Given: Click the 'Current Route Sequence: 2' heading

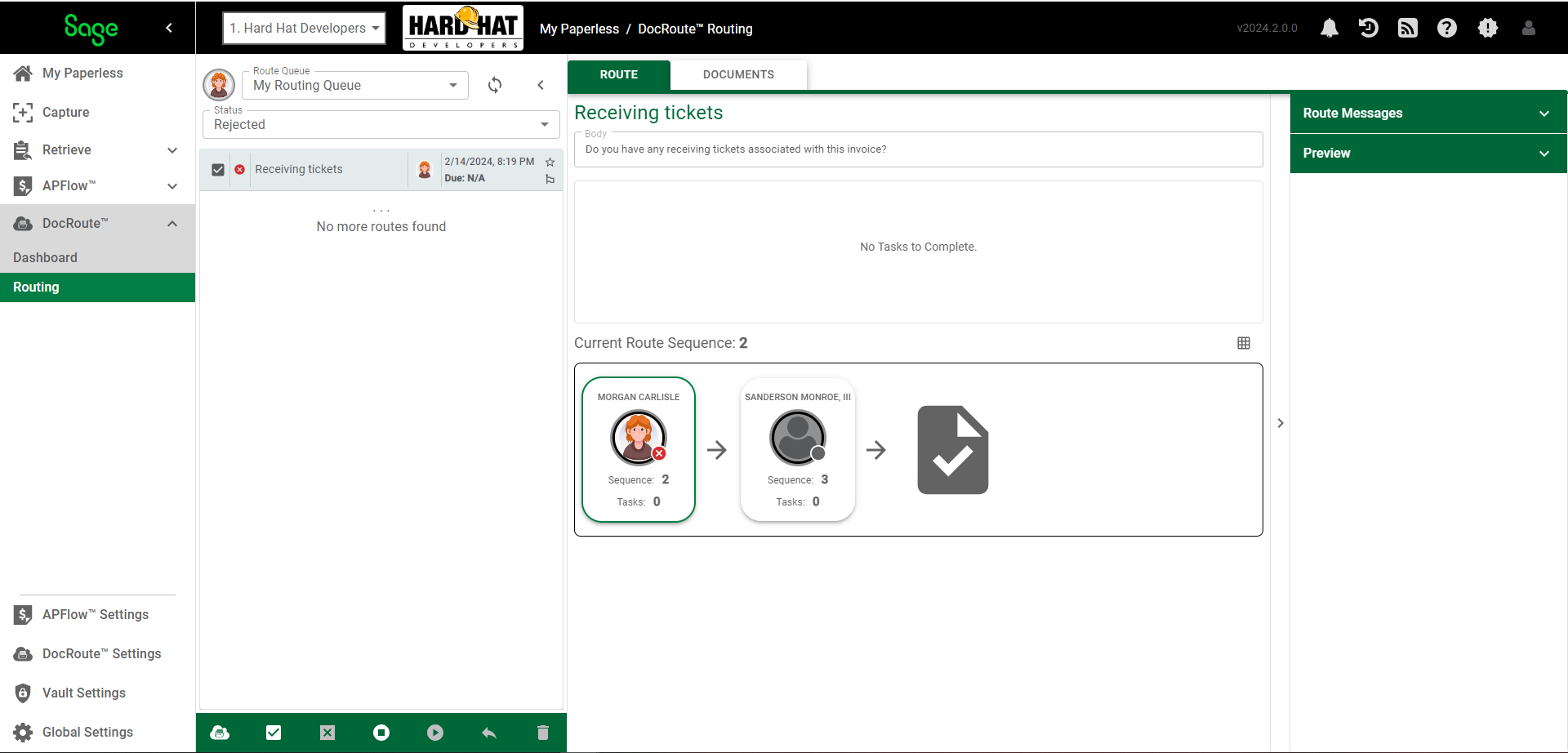Looking at the screenshot, I should [x=661, y=343].
